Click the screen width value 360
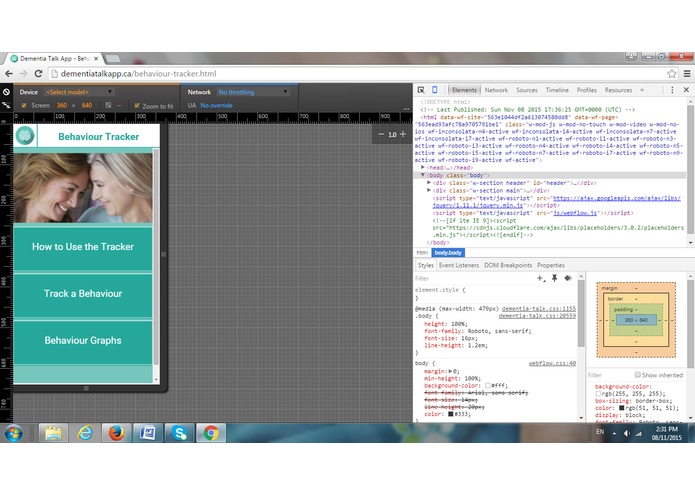Screen dimensions: 695x494 [62, 105]
